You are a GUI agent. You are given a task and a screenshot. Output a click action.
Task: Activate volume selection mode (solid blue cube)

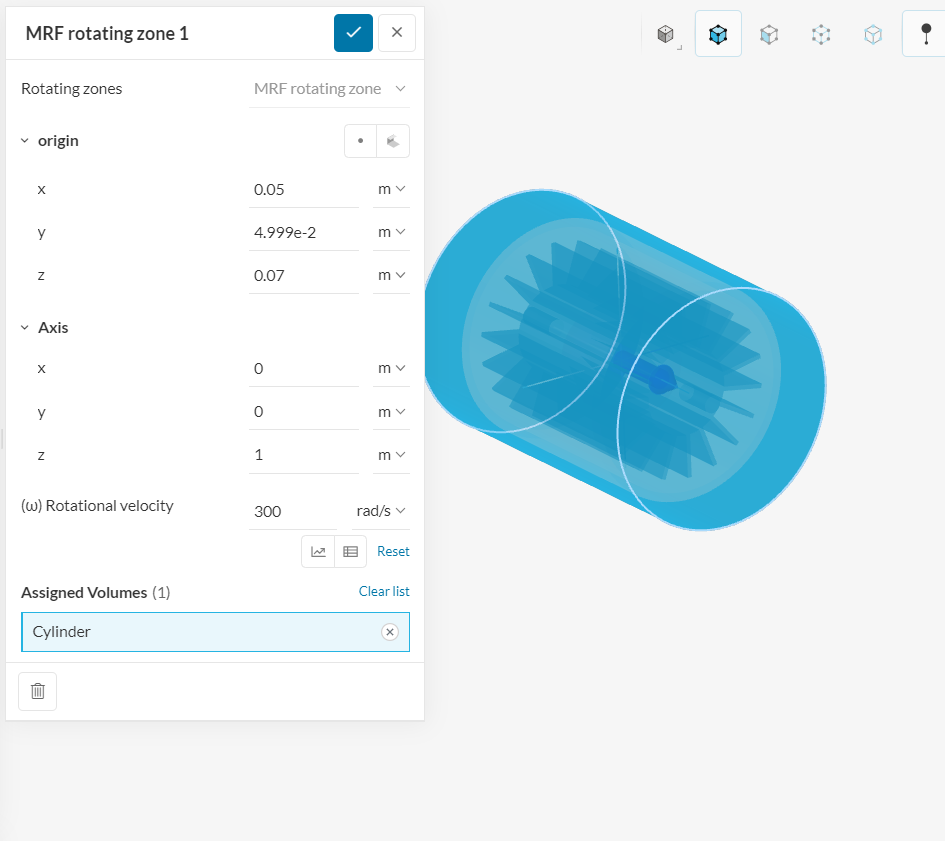pyautogui.click(x=718, y=34)
